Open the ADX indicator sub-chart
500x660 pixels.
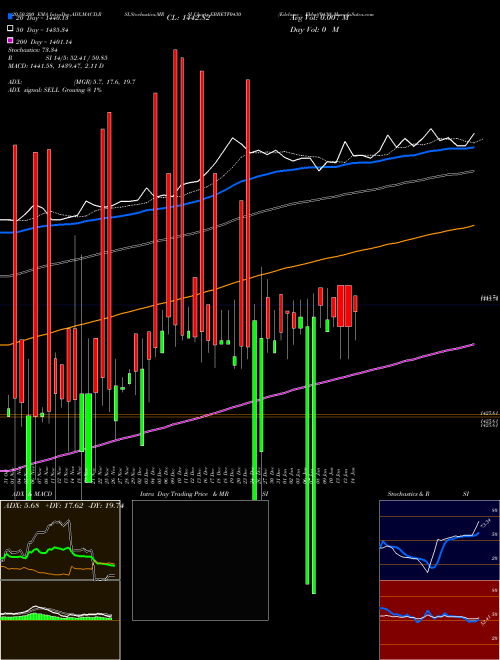60,540
